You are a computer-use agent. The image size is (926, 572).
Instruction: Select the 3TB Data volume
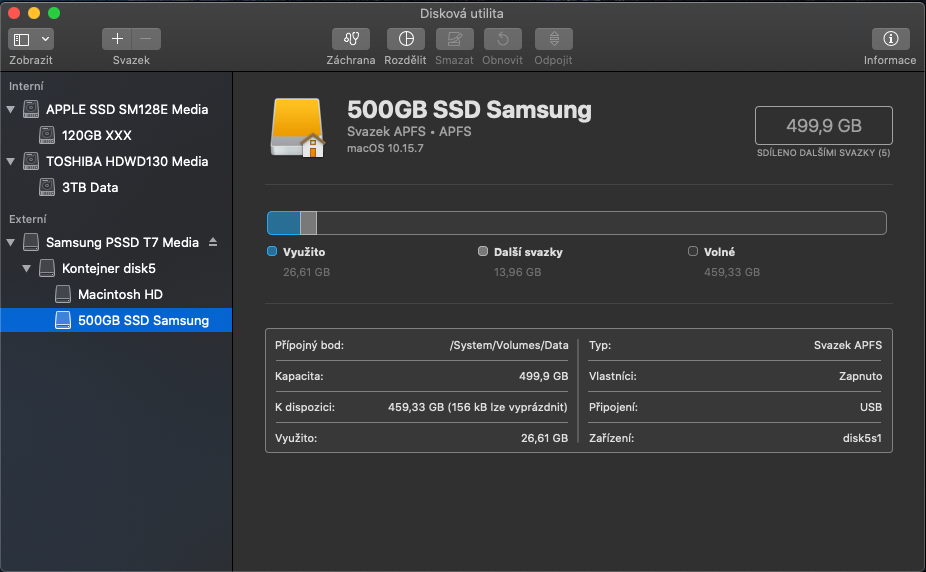click(x=90, y=187)
